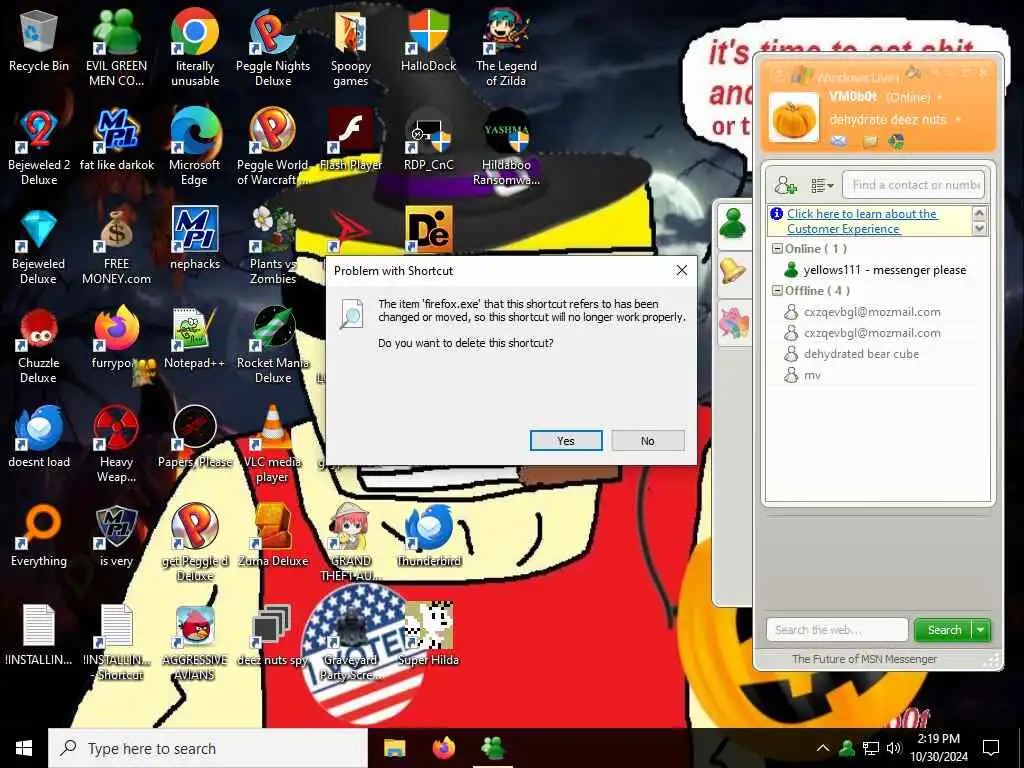
Task: Collapse the Online contacts group
Action: [777, 248]
